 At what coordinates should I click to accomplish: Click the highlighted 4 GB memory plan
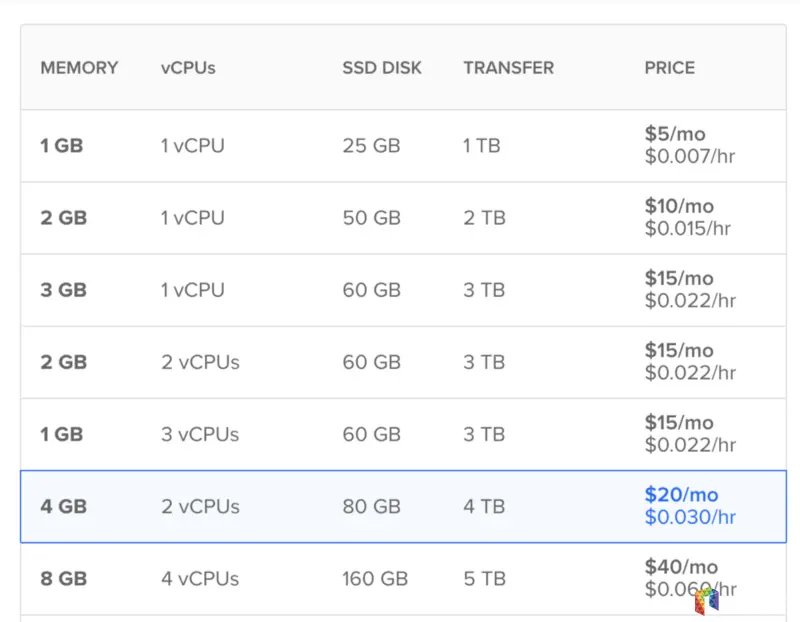coord(63,506)
